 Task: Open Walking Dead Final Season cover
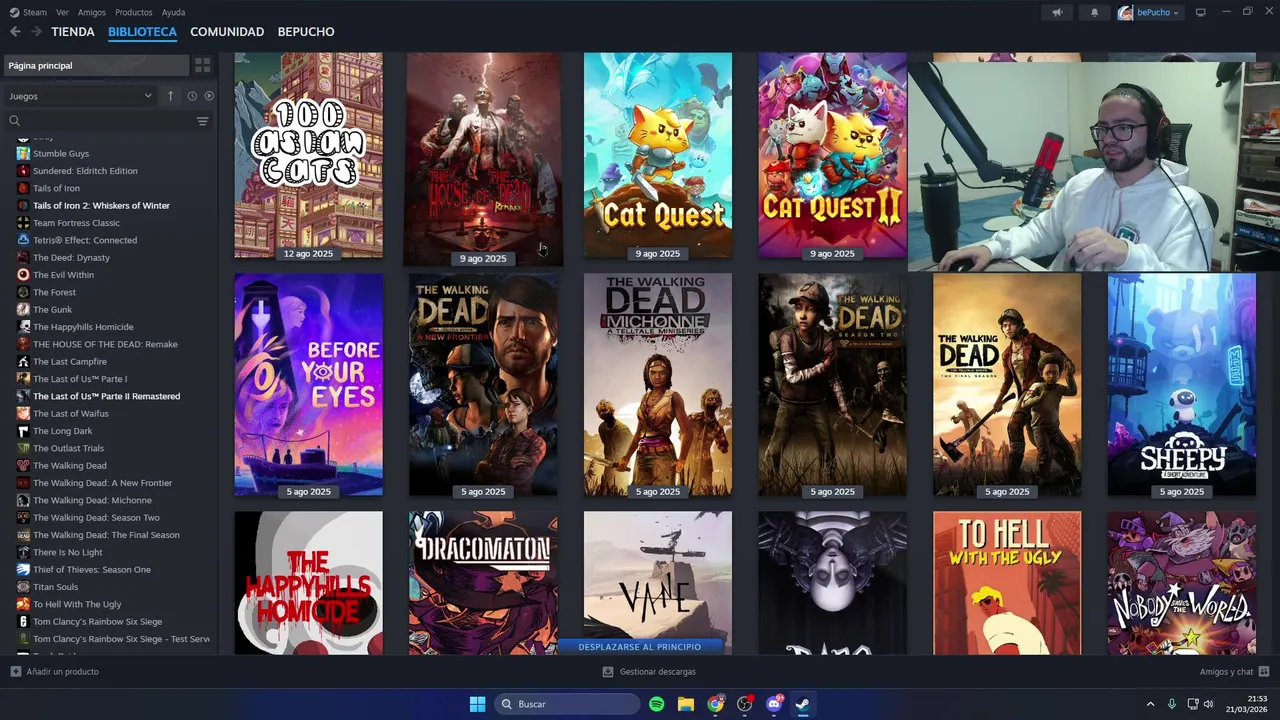click(1007, 385)
